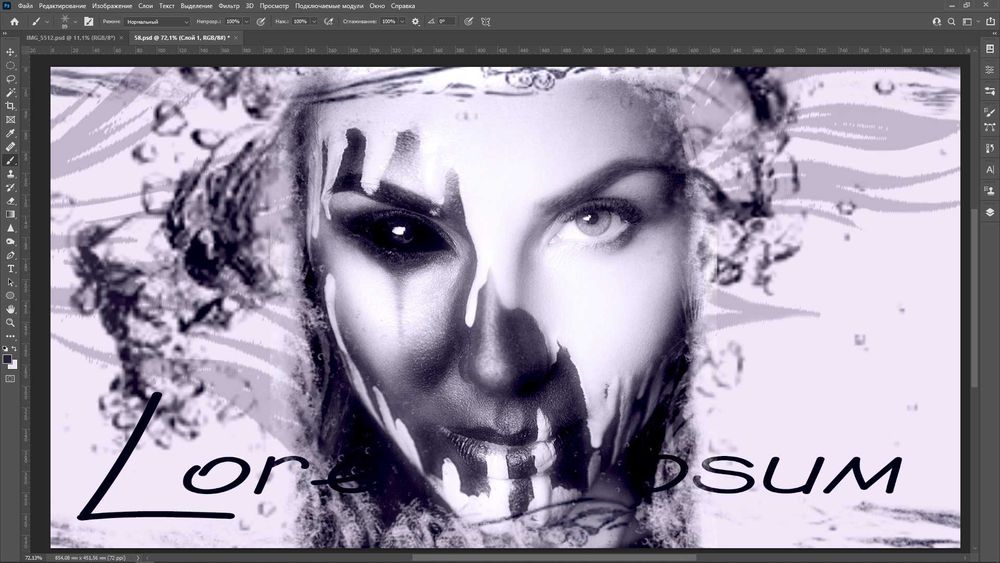Viewport: 1000px width, 563px height.
Task: Open the Flow percentage dropdown arrow
Action: coord(314,22)
